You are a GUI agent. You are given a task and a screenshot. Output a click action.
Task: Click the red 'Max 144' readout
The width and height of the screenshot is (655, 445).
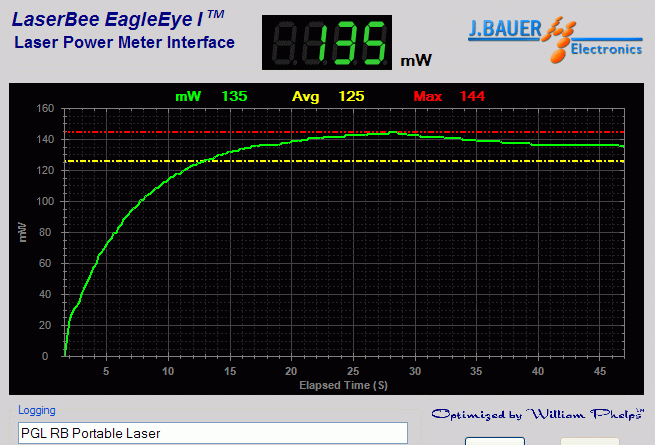pyautogui.click(x=449, y=97)
